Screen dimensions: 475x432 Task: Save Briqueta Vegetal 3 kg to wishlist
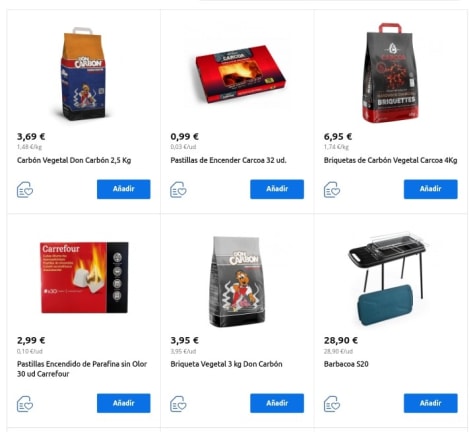pos(178,404)
